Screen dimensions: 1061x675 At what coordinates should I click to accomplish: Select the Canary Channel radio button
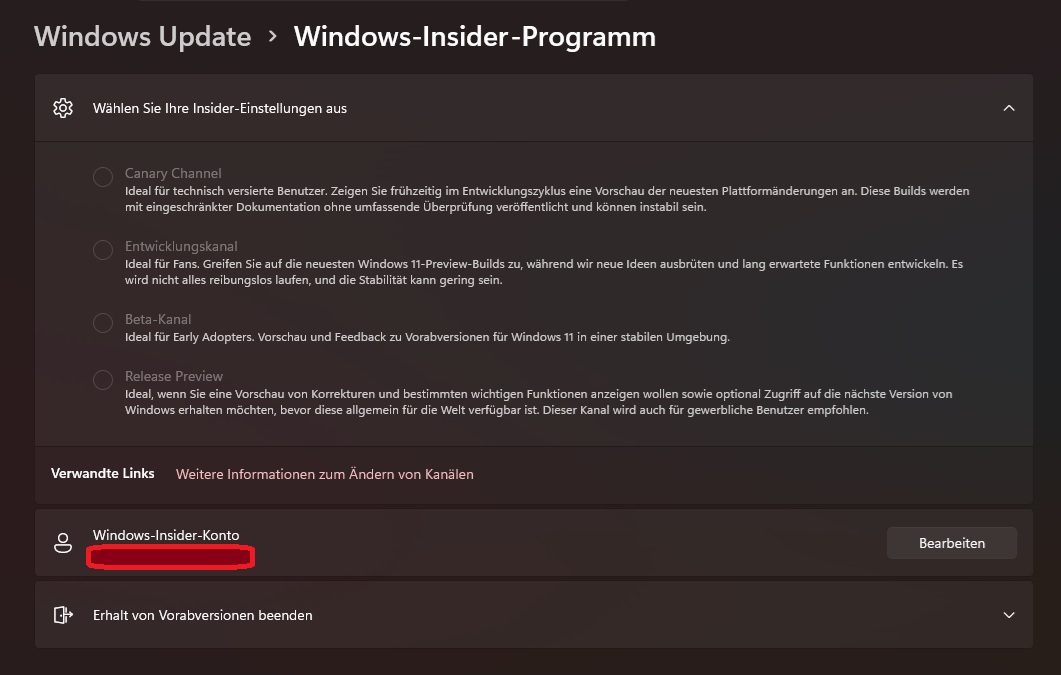pyautogui.click(x=103, y=177)
